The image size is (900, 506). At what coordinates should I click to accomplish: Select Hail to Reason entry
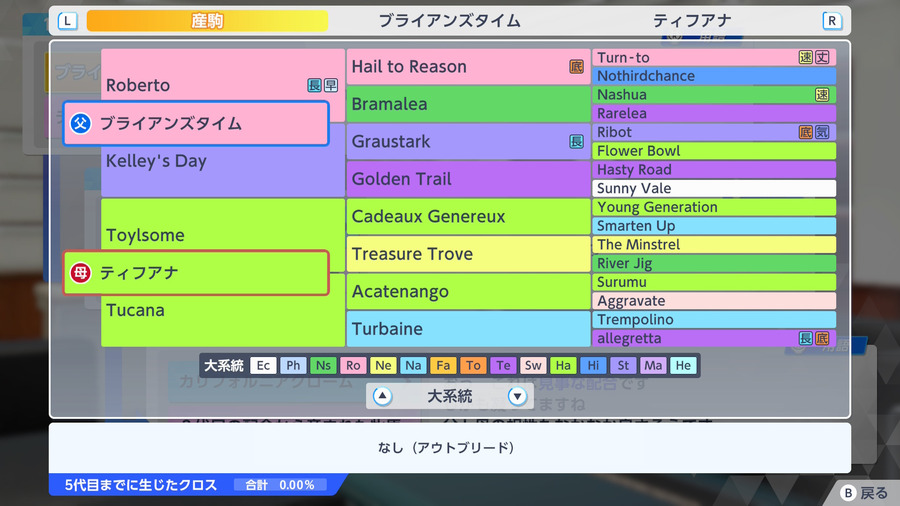click(468, 67)
